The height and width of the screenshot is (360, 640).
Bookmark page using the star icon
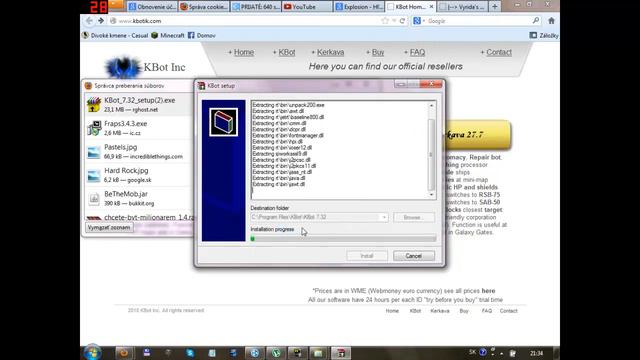click(385, 21)
